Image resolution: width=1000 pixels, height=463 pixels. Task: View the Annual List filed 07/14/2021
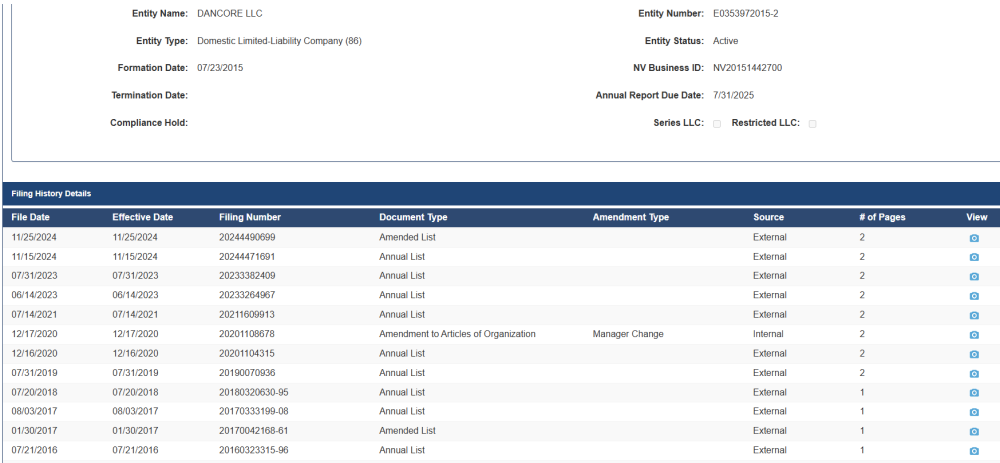[974, 315]
